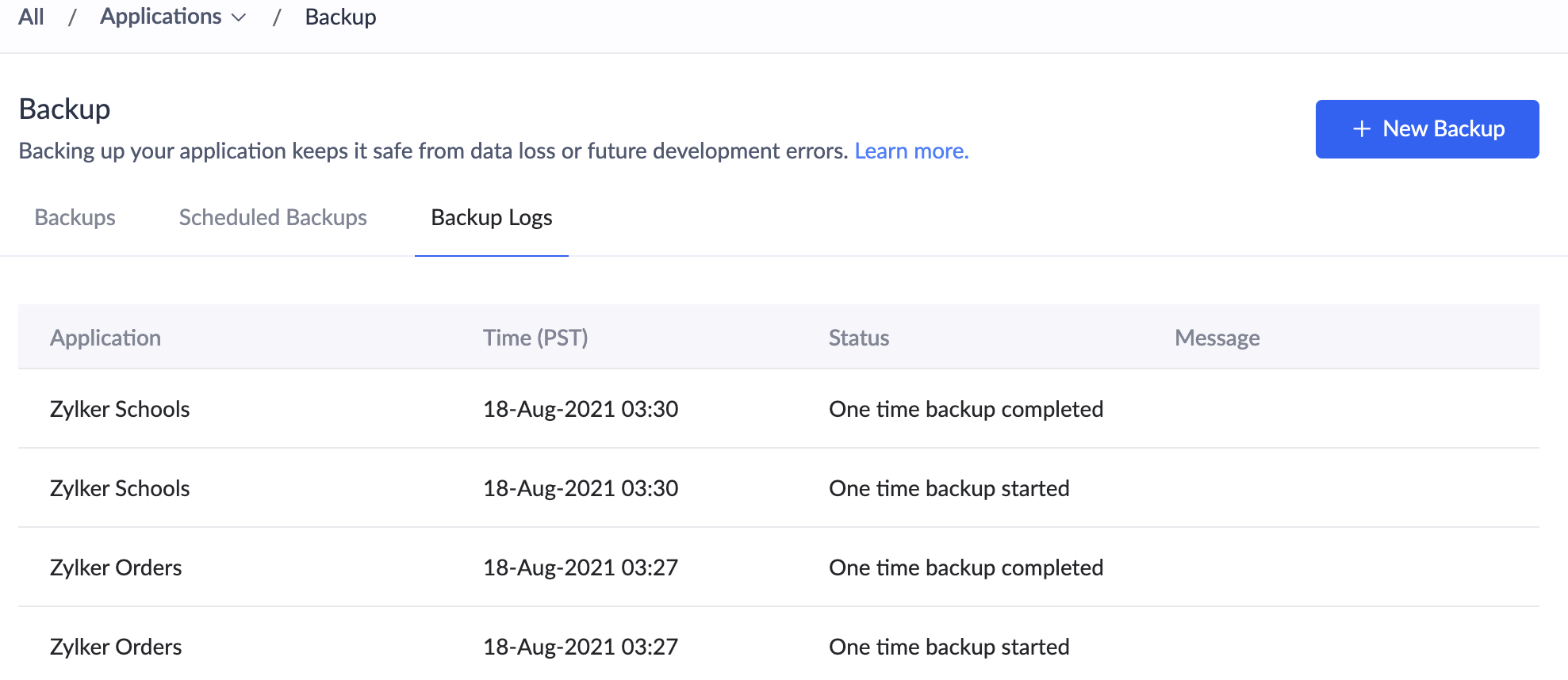Open the Applications breadcrumb dropdown chevron
The image size is (1568, 680).
click(x=240, y=17)
